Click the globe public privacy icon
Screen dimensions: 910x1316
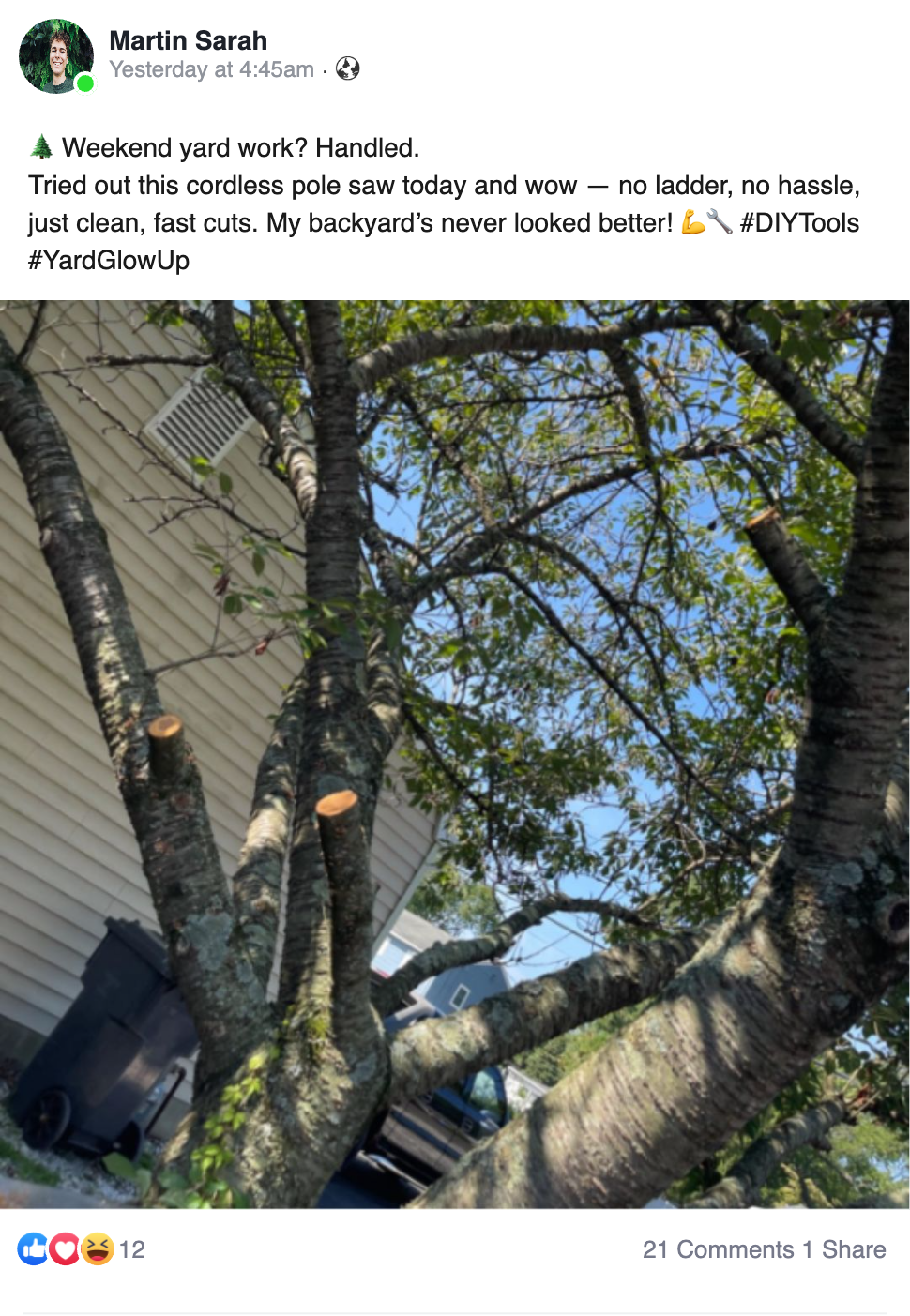[x=348, y=68]
